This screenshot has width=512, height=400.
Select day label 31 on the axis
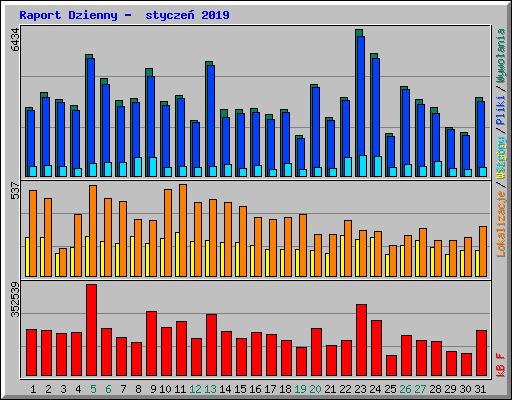pyautogui.click(x=480, y=389)
